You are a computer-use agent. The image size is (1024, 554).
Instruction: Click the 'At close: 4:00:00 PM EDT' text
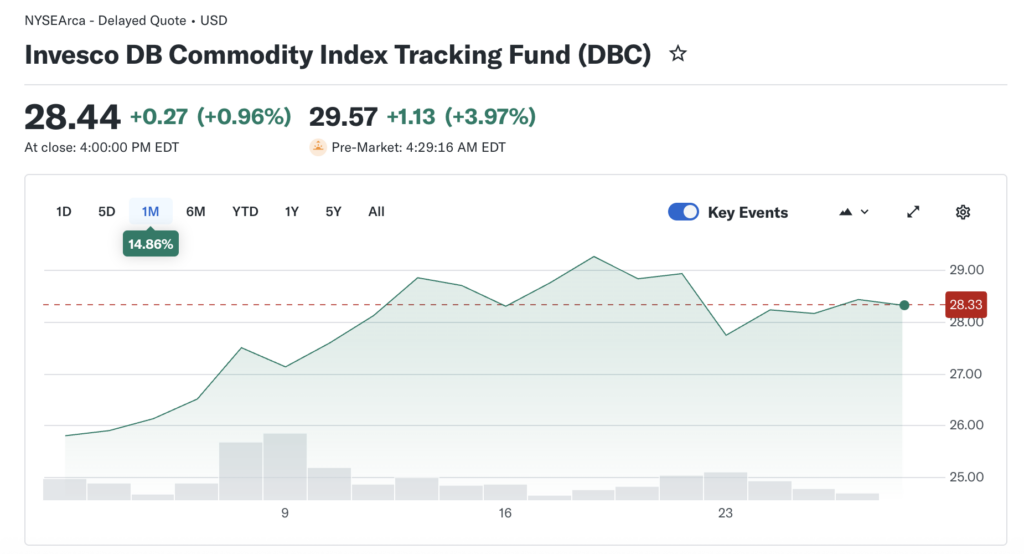pos(101,148)
